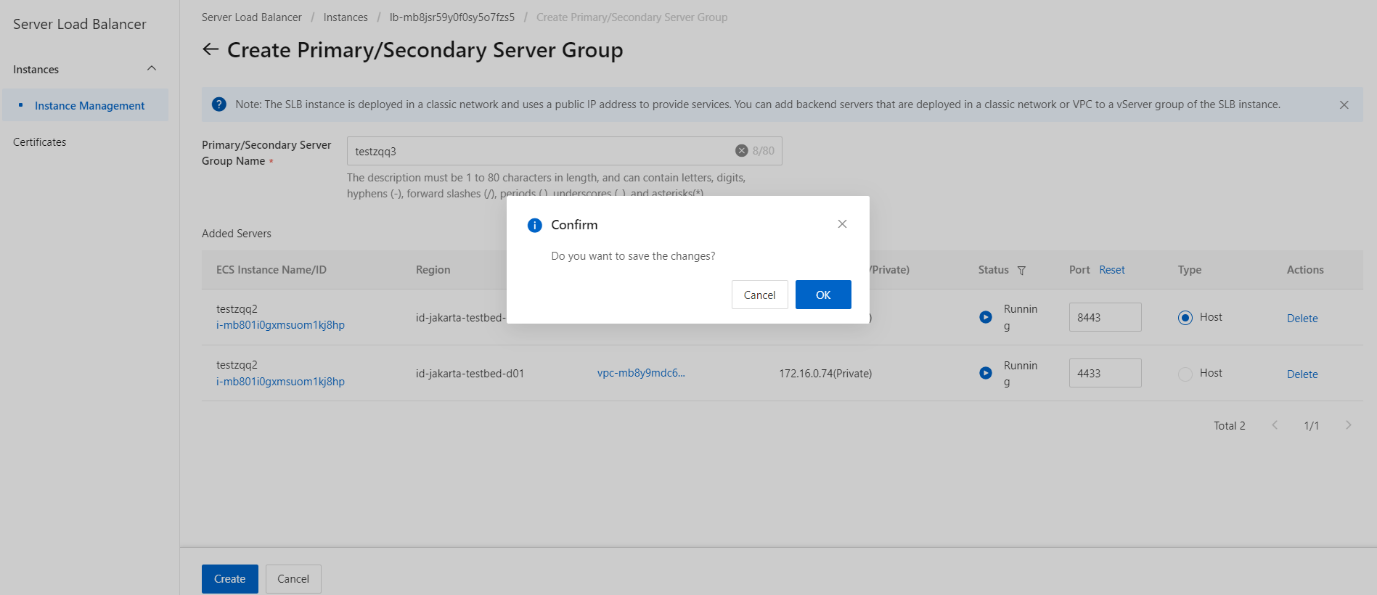Delete the server with port 8443
Viewport: 1377px width, 595px height.
(1302, 318)
